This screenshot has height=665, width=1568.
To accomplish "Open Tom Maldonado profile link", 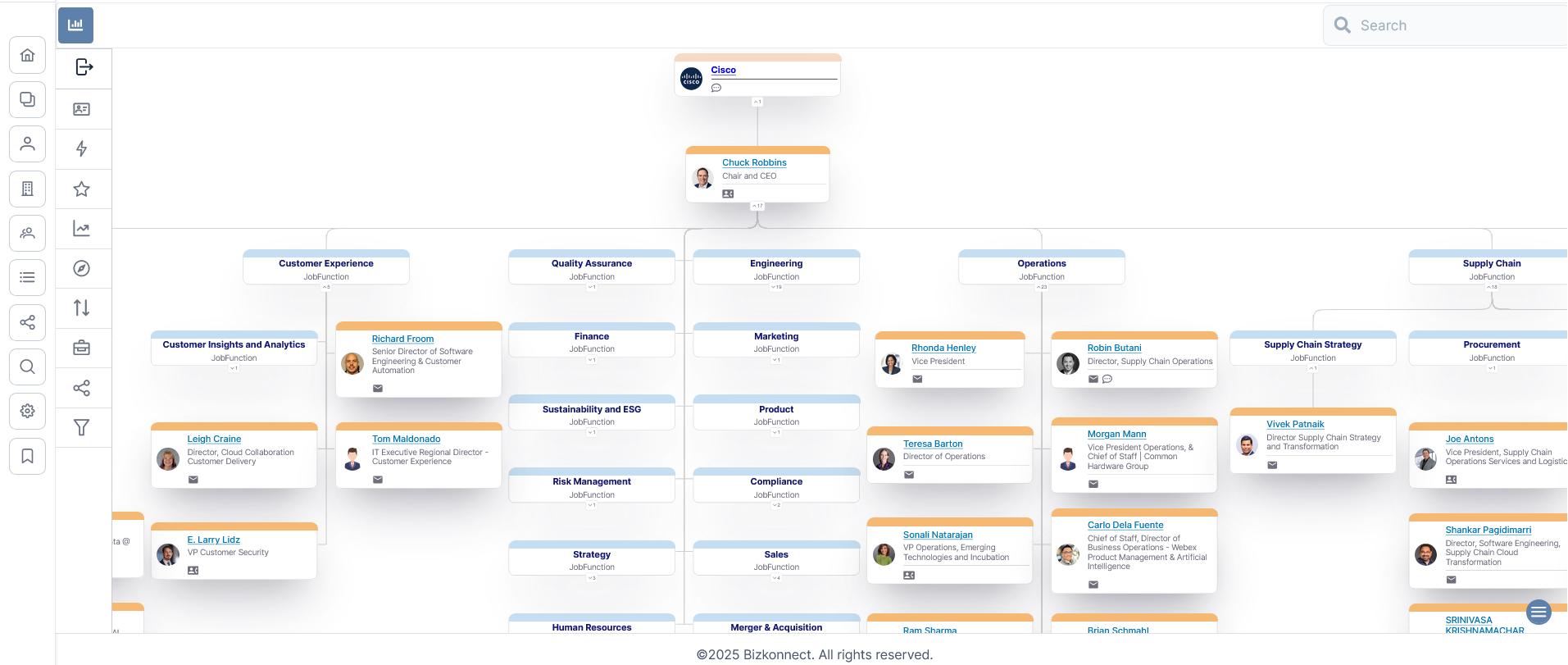I will point(406,440).
